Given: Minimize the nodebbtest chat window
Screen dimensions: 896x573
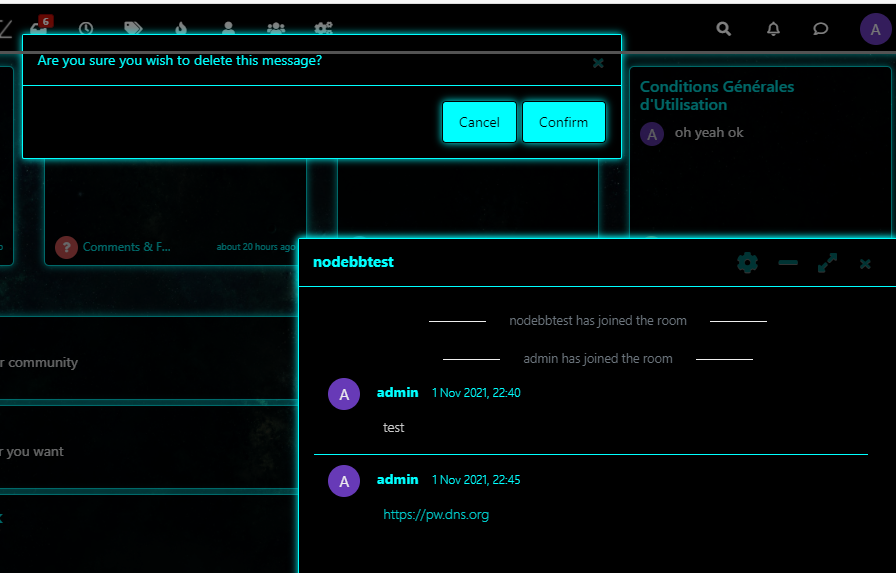Looking at the screenshot, I should pyautogui.click(x=788, y=263).
